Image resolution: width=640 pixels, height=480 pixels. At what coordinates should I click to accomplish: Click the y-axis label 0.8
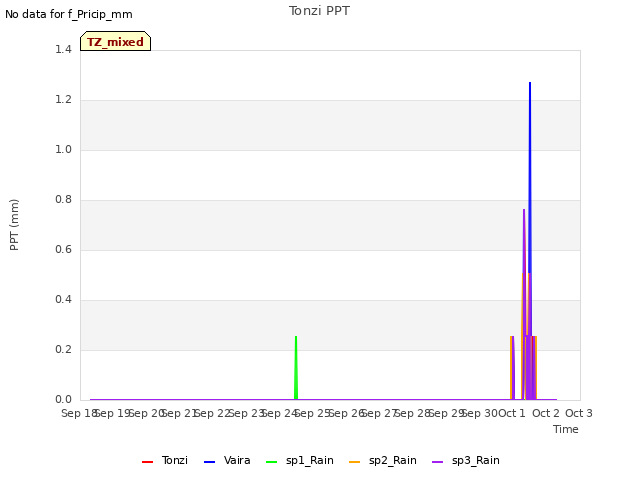(63, 200)
